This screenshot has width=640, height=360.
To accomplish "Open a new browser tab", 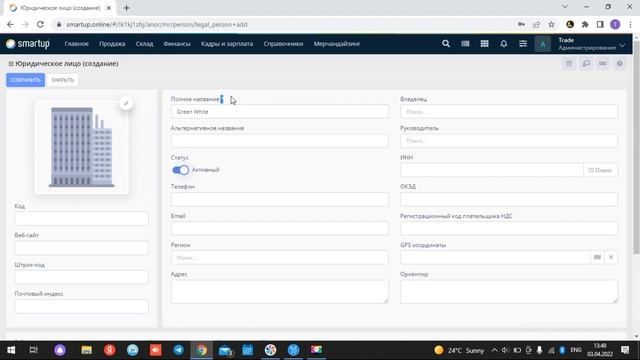I will (127, 8).
